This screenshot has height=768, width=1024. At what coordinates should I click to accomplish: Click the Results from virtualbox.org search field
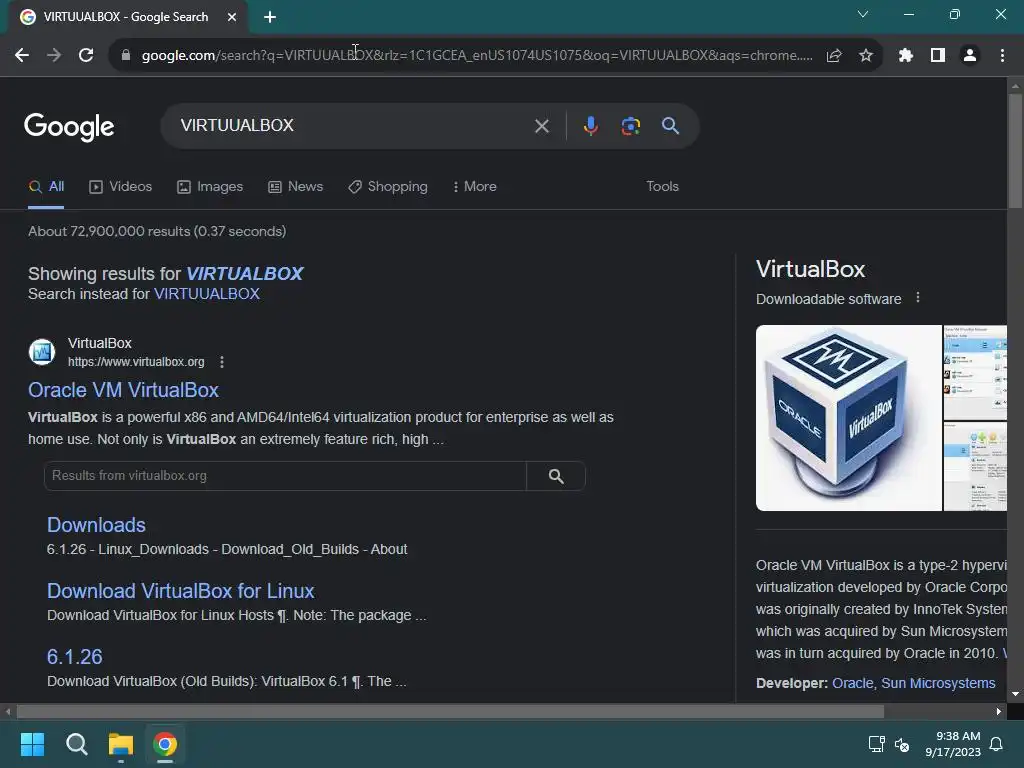pos(285,476)
